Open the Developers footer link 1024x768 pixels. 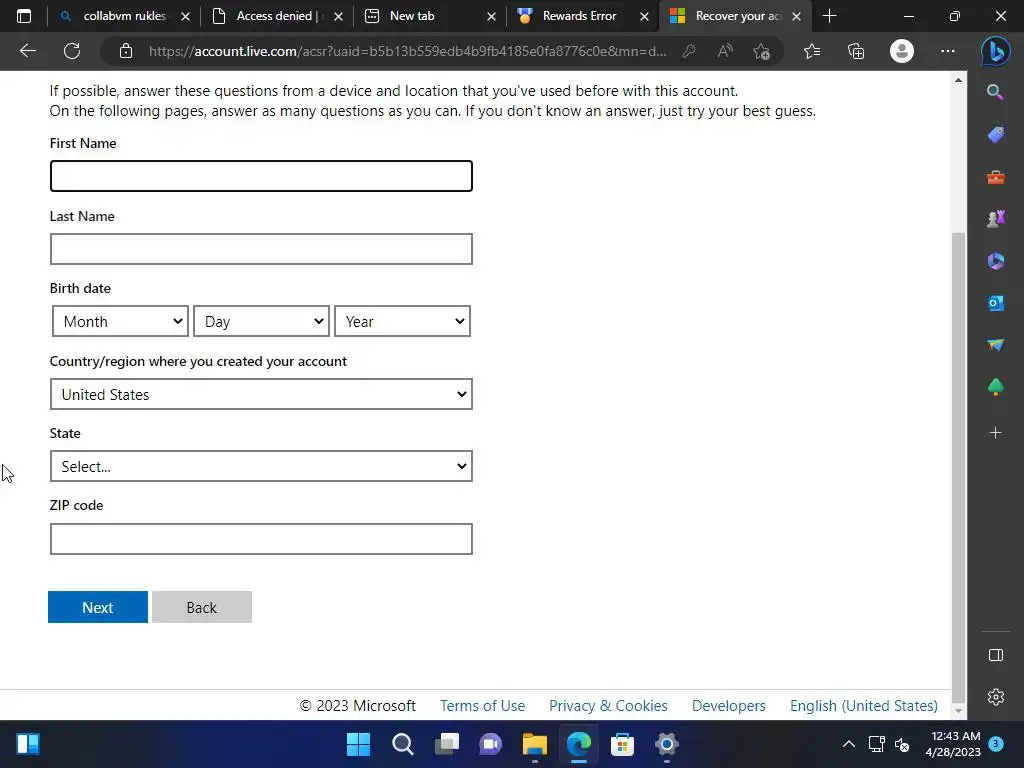[729, 706]
